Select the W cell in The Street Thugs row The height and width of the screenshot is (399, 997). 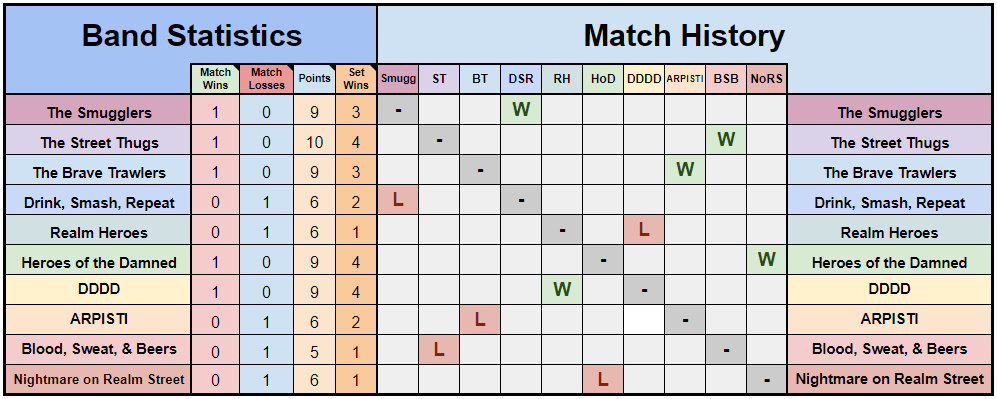click(x=726, y=140)
